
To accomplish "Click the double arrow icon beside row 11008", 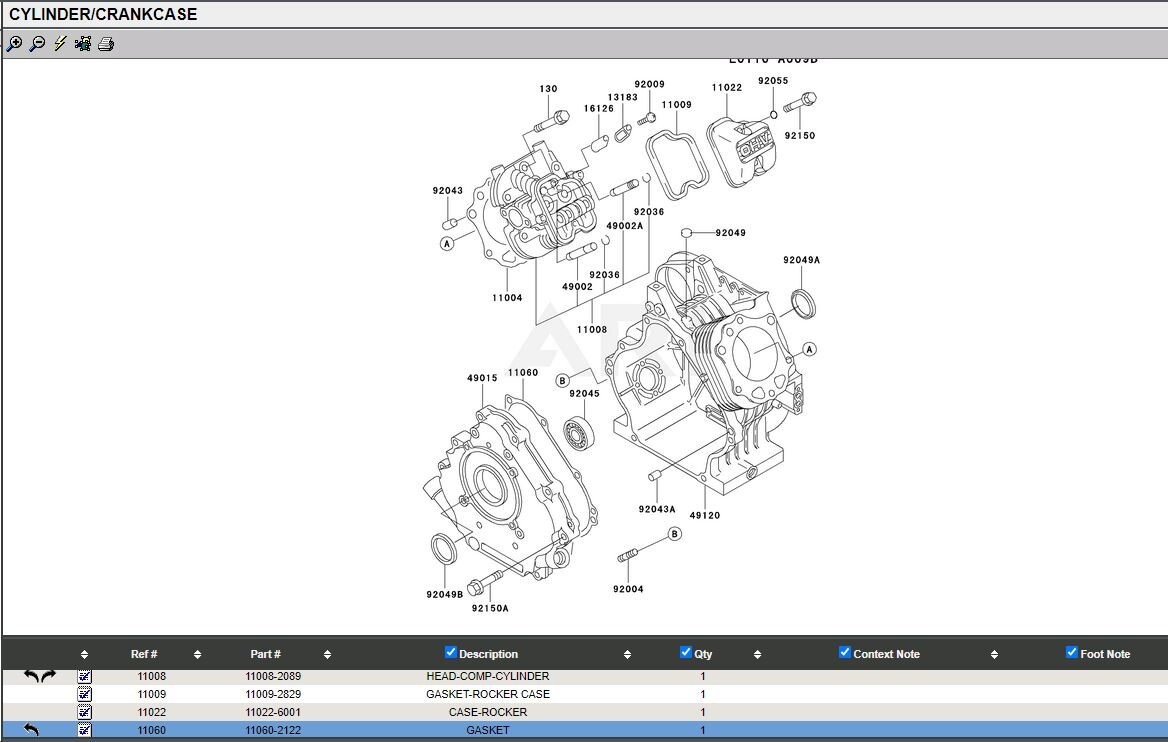I will [x=40, y=675].
